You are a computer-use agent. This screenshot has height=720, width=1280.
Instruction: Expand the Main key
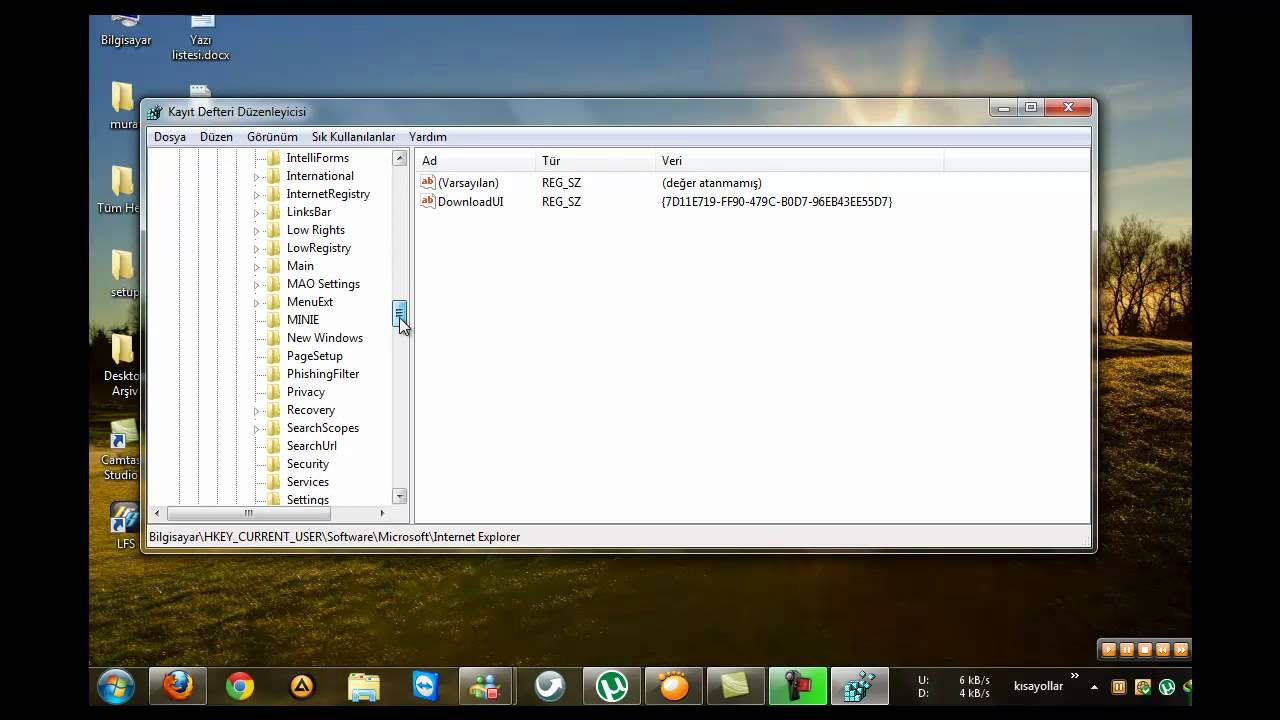tap(256, 267)
